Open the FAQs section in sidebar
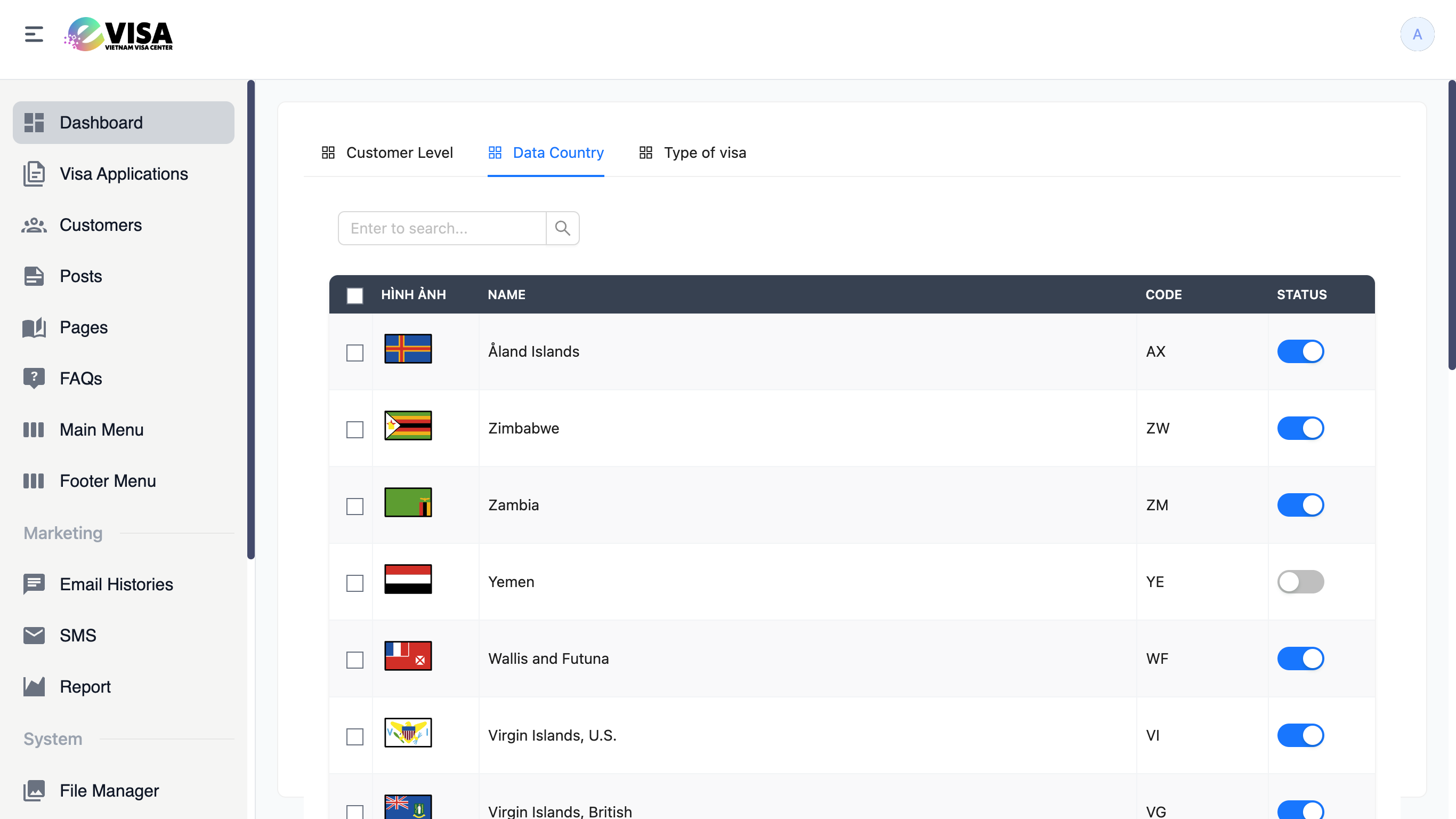Image resolution: width=1456 pixels, height=819 pixels. pyautogui.click(x=80, y=379)
